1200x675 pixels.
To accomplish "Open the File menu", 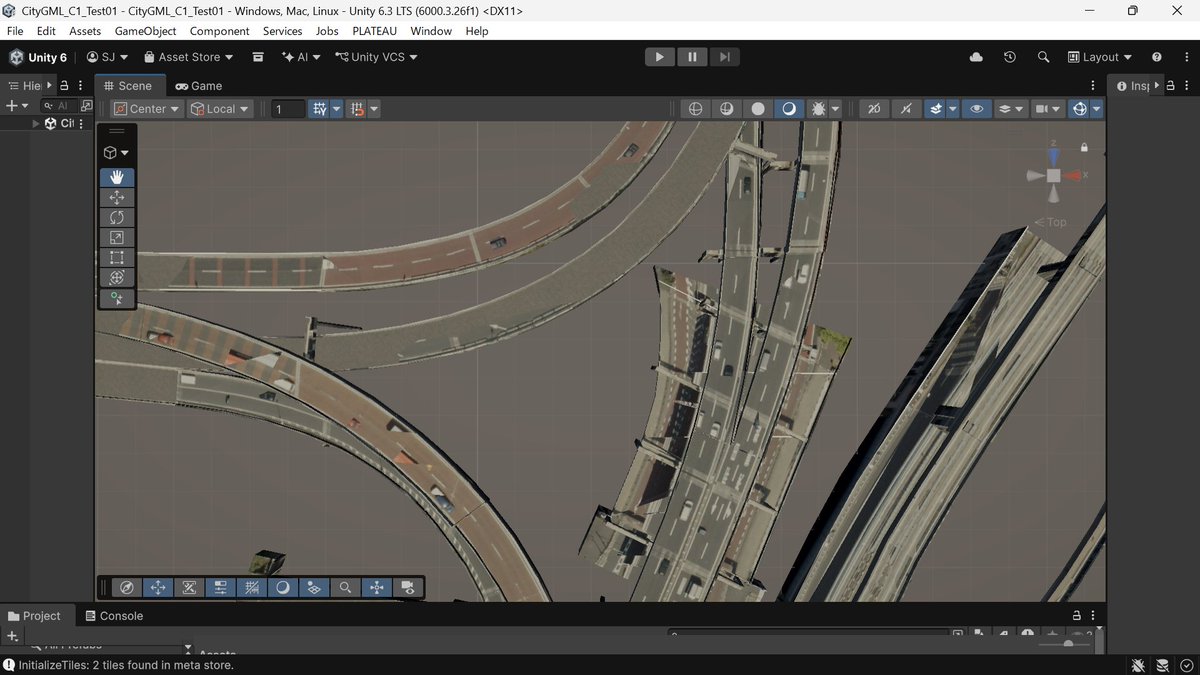I will pyautogui.click(x=15, y=31).
